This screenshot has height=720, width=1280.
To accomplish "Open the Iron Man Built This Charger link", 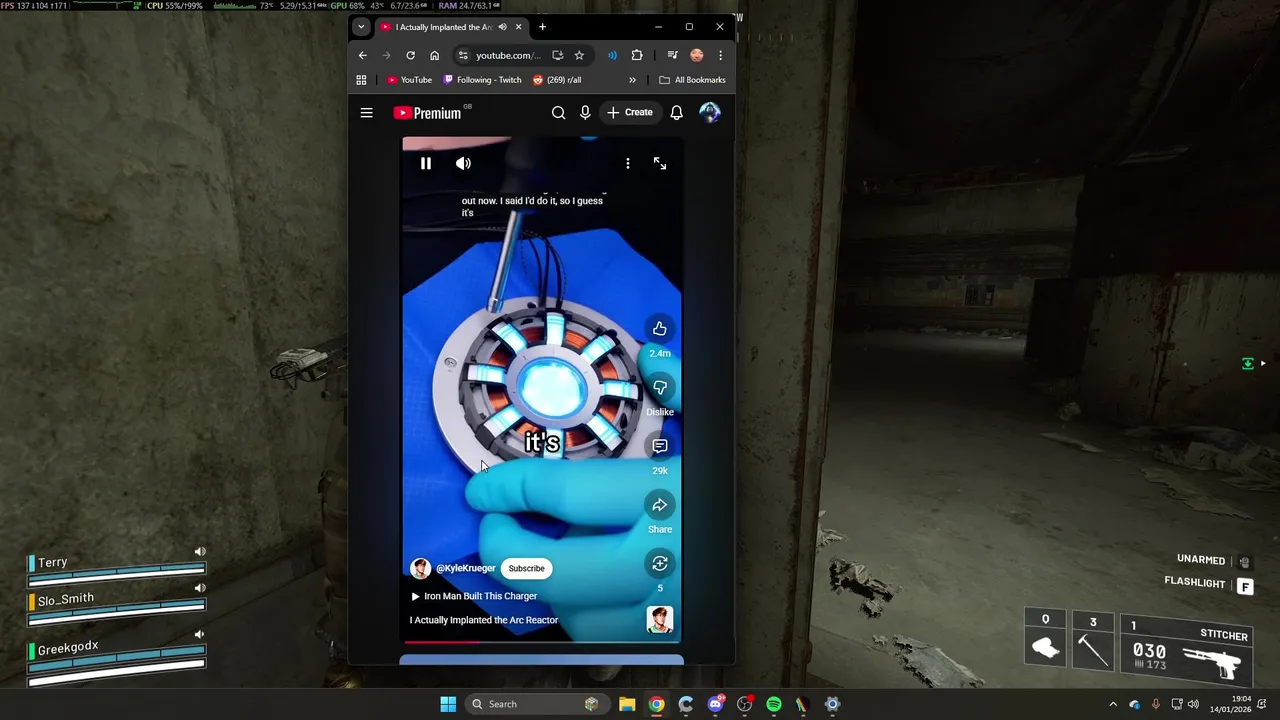I will [x=474, y=596].
